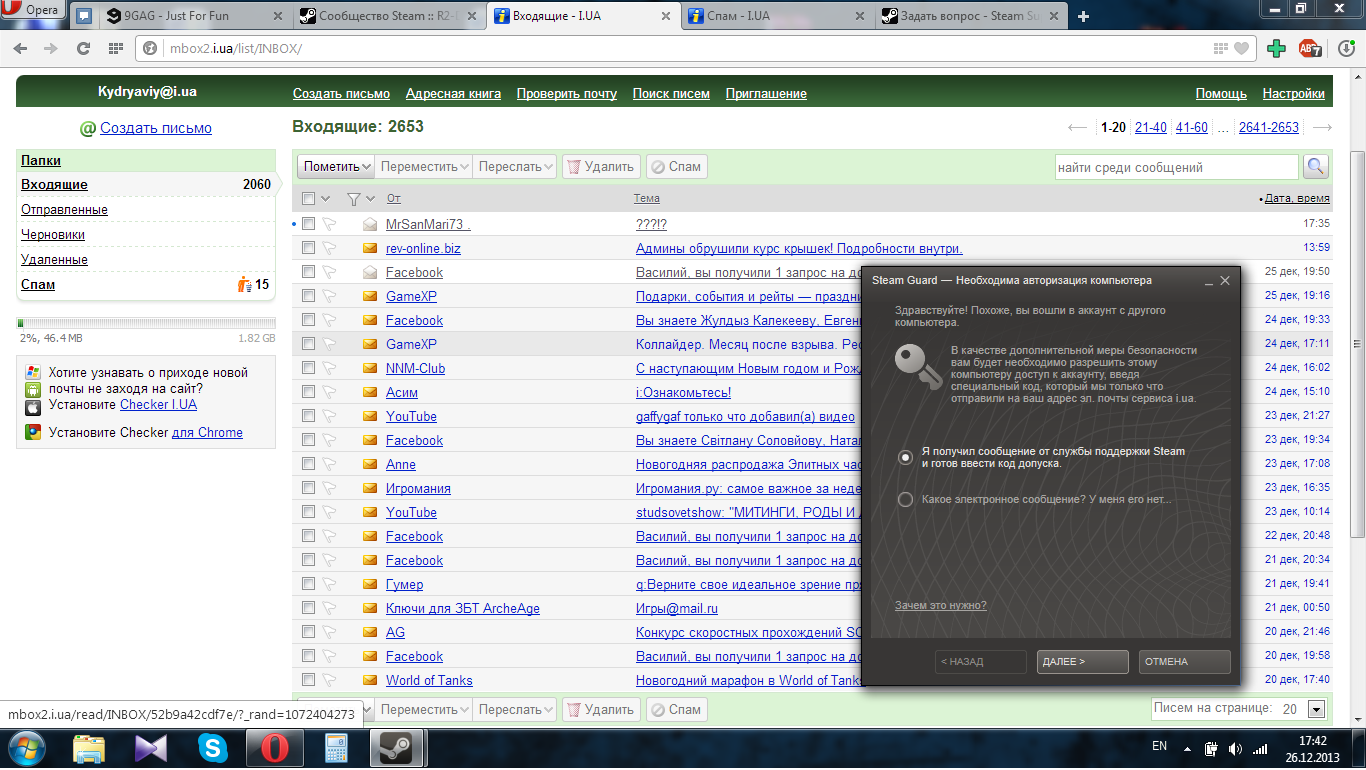Click ОТМЕНА button in Steam Guard
Screen dimensions: 1366x770
click(1184, 662)
